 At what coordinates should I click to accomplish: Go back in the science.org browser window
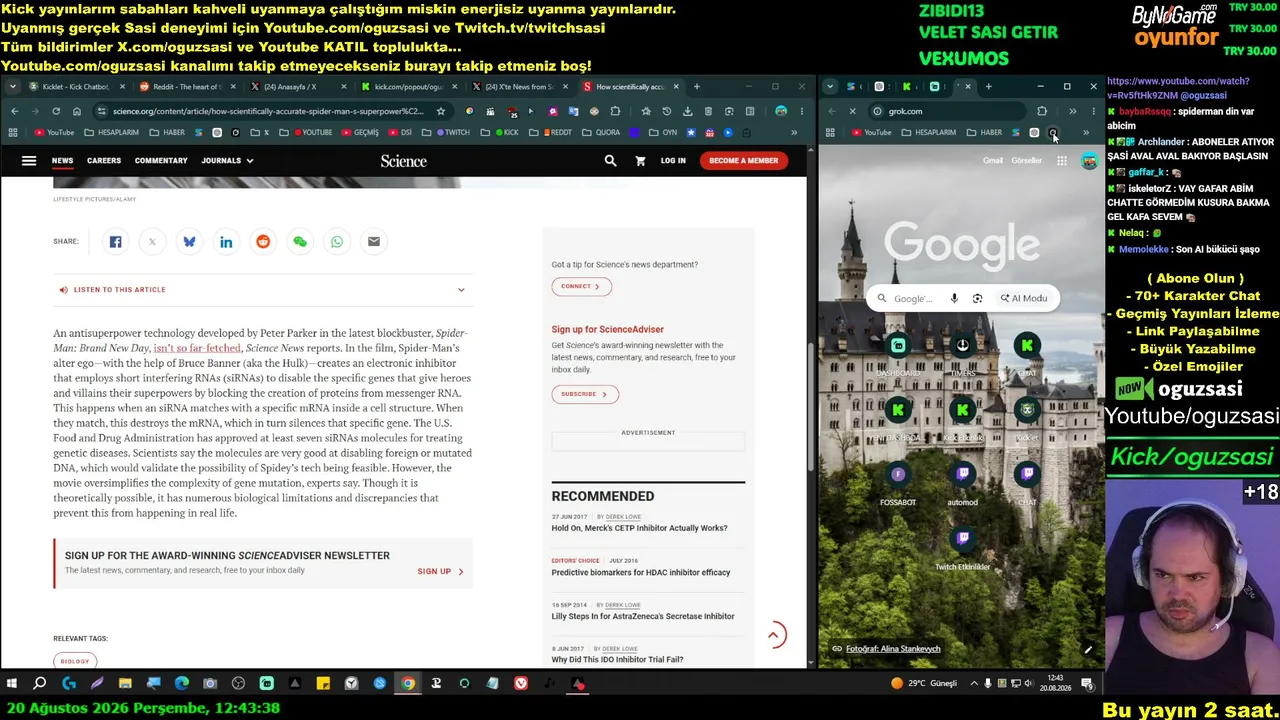[x=14, y=111]
